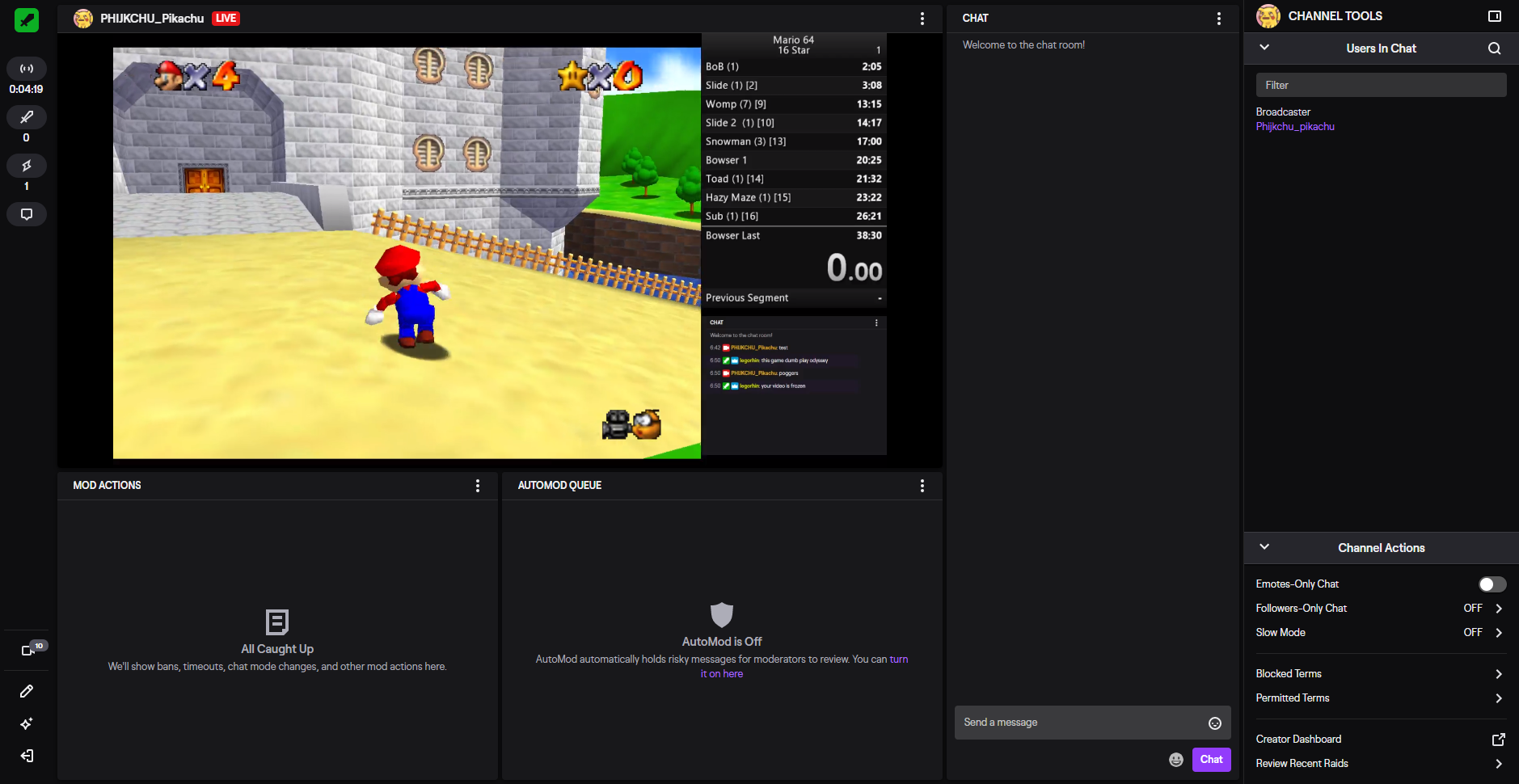This screenshot has height=784, width=1519.
Task: Click the 0:04:19 uptime text
Action: pyautogui.click(x=27, y=90)
